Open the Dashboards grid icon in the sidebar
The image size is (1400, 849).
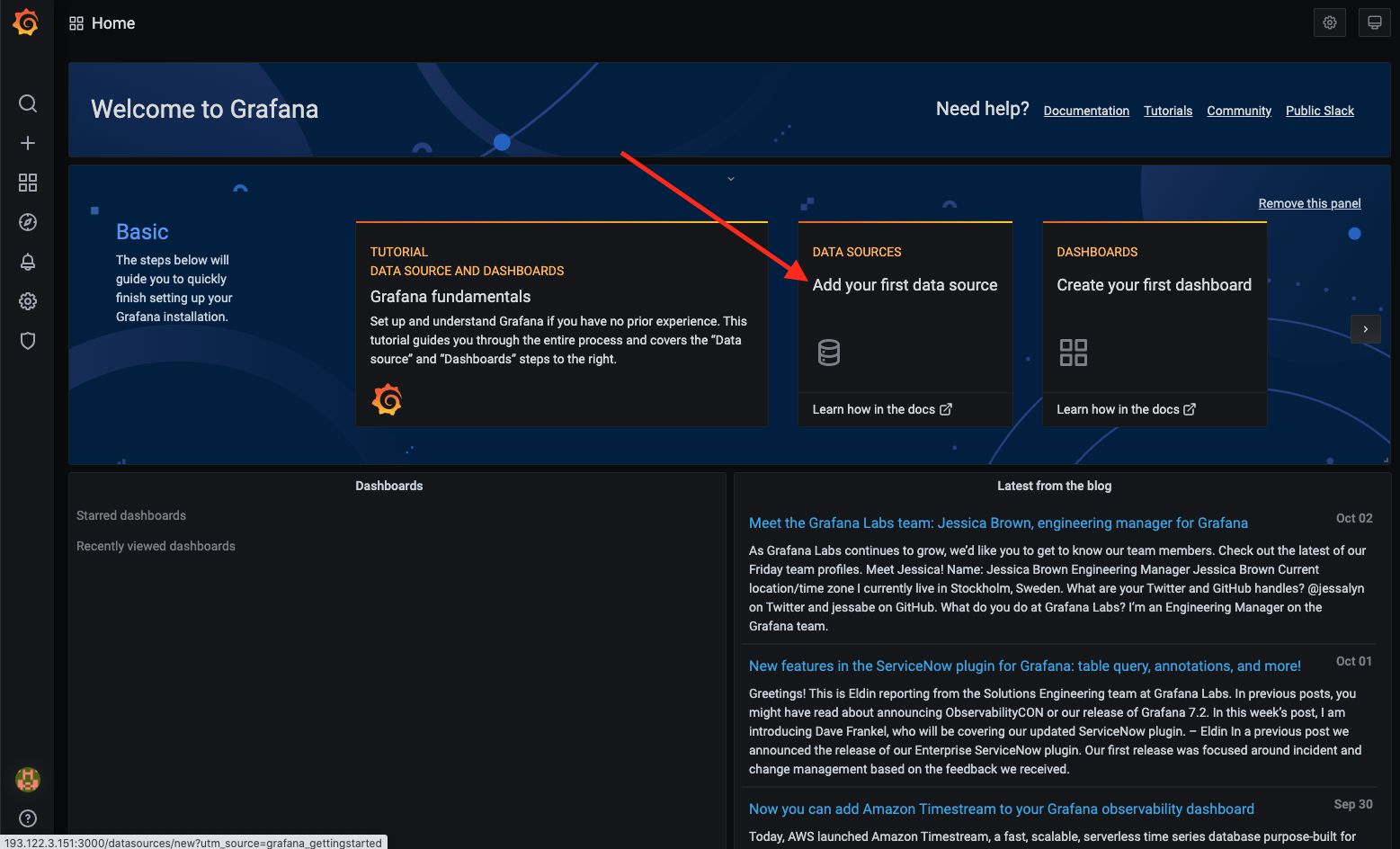[x=28, y=183]
